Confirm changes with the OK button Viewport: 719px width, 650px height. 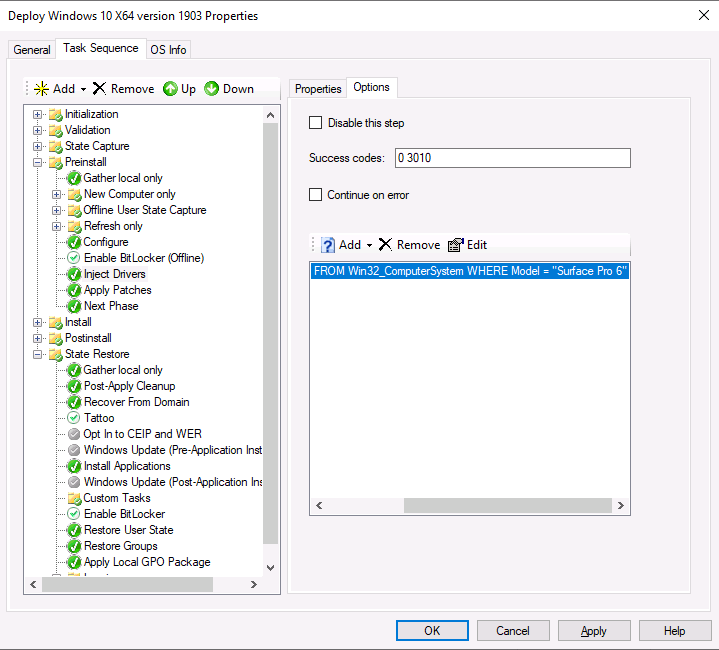(432, 631)
